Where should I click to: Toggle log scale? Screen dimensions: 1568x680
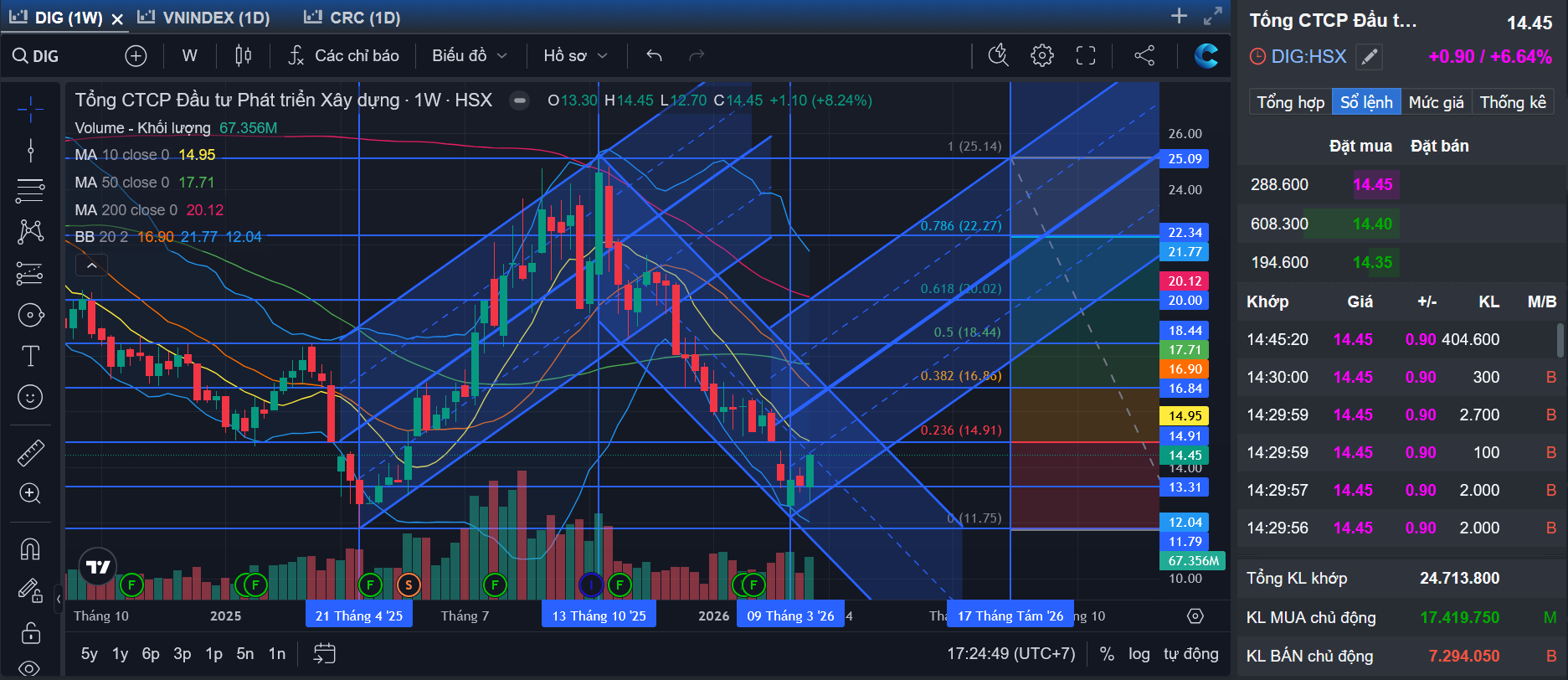[x=1139, y=654]
